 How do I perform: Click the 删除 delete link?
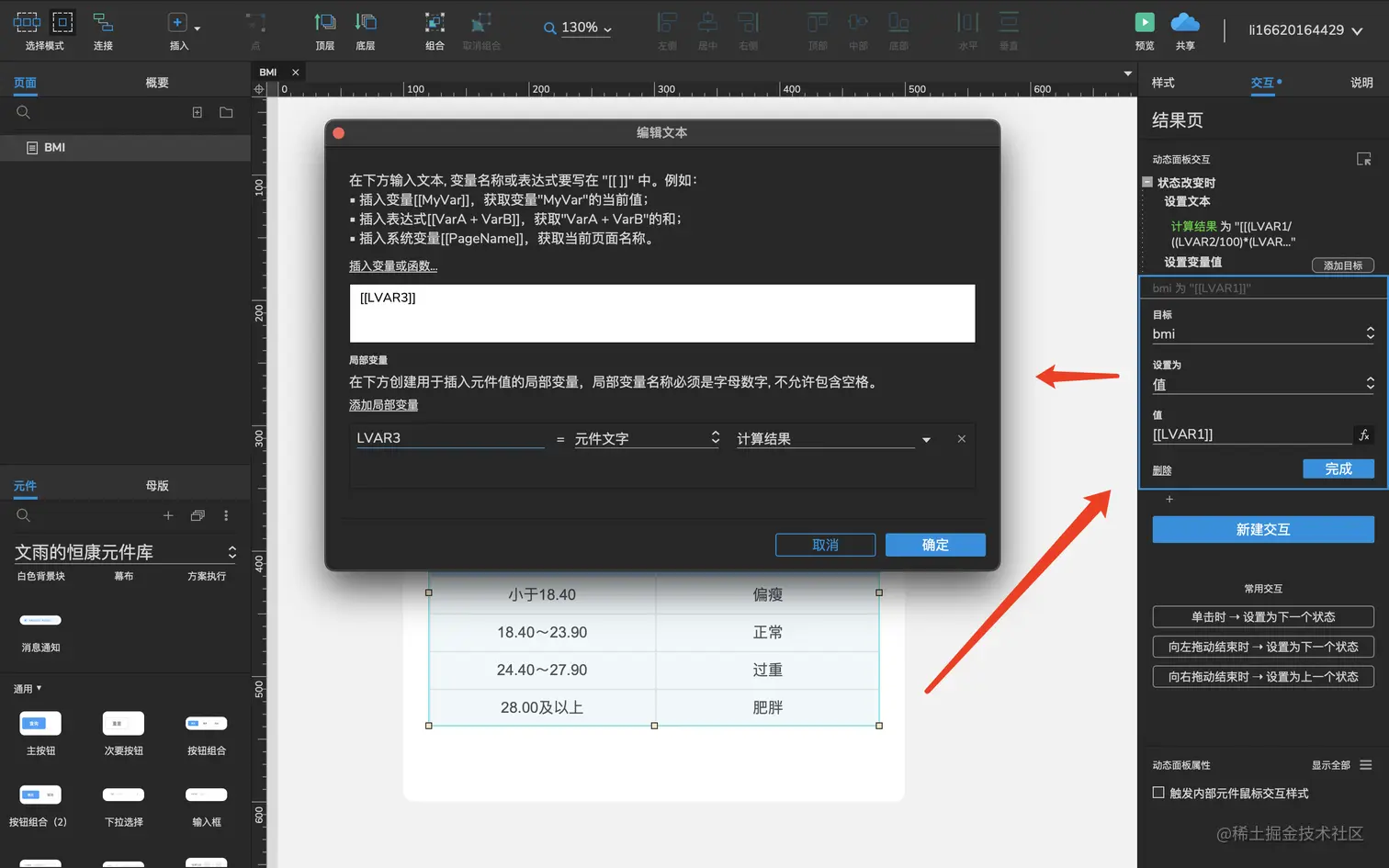(x=1162, y=470)
